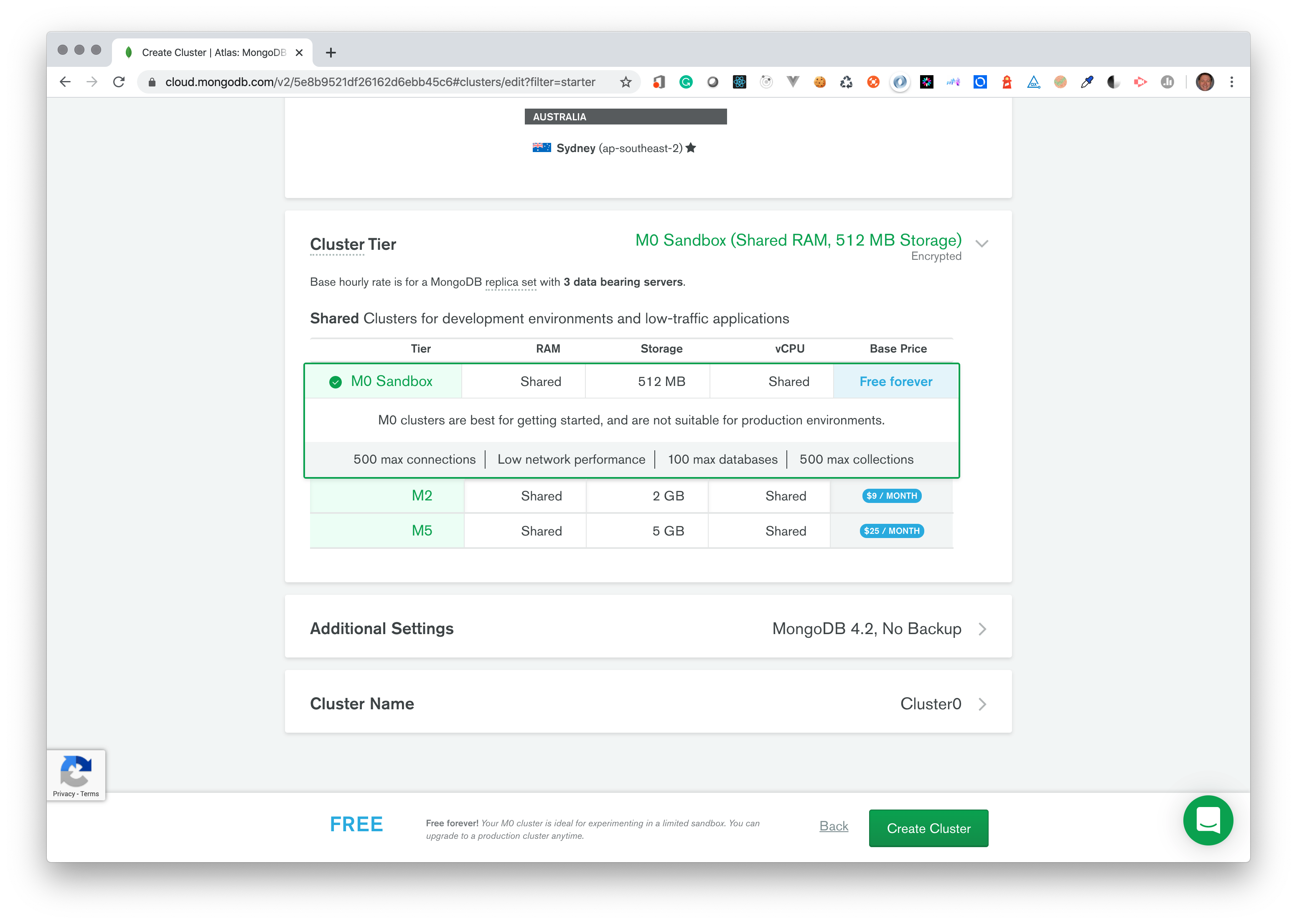1297x924 pixels.
Task: Click the FREE price label
Action: pyautogui.click(x=356, y=824)
